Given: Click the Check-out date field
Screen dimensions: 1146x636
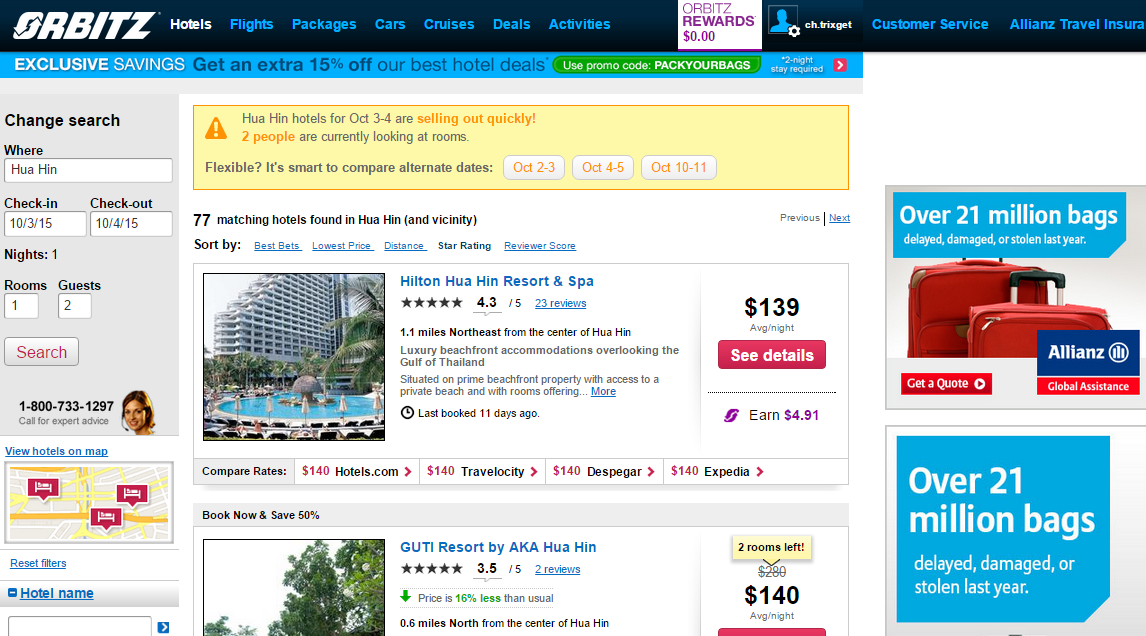Looking at the screenshot, I should 131,224.
